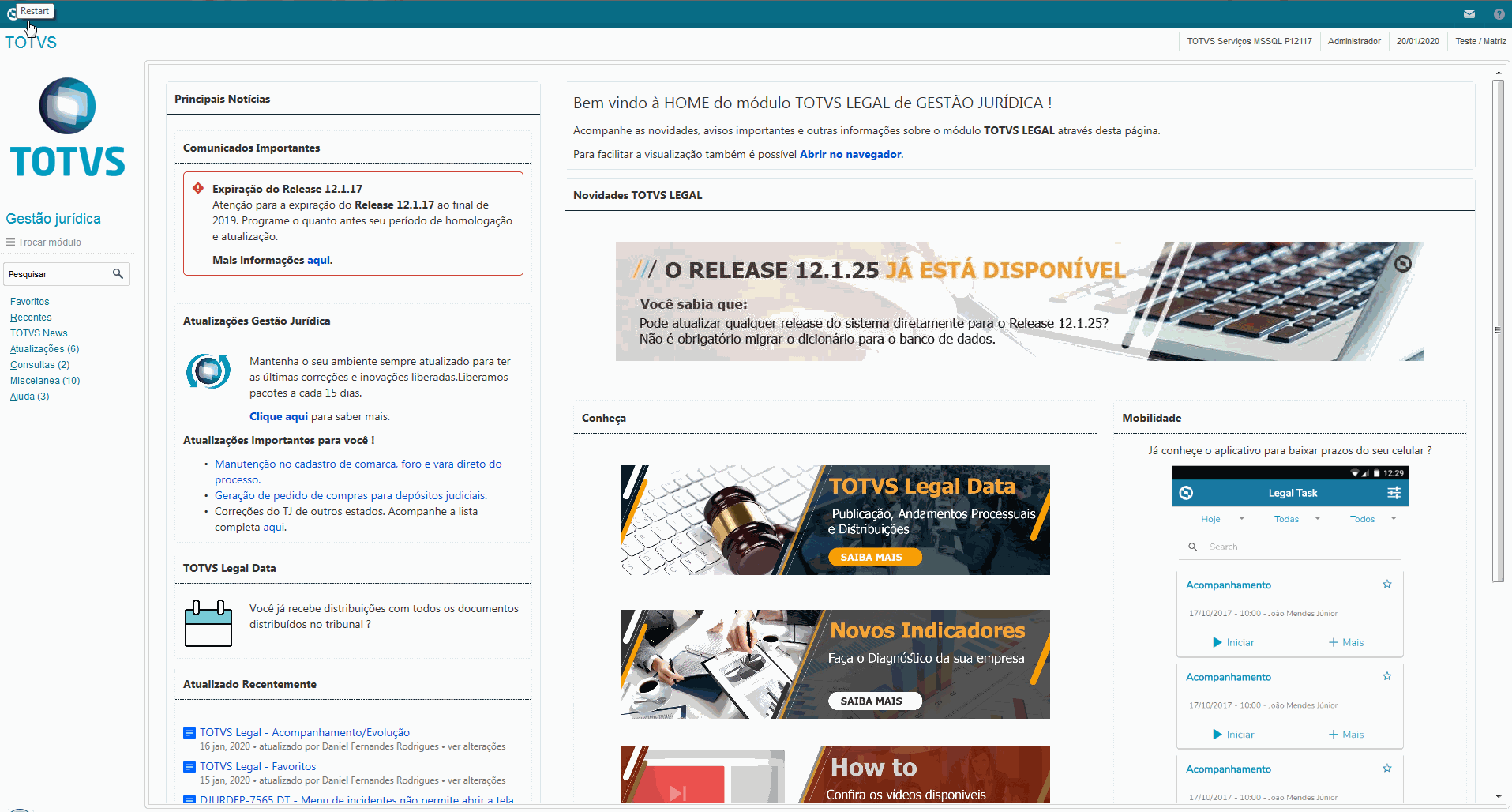Click the page scrollbar down arrow
Image resolution: width=1512 pixels, height=812 pixels.
point(1498,796)
